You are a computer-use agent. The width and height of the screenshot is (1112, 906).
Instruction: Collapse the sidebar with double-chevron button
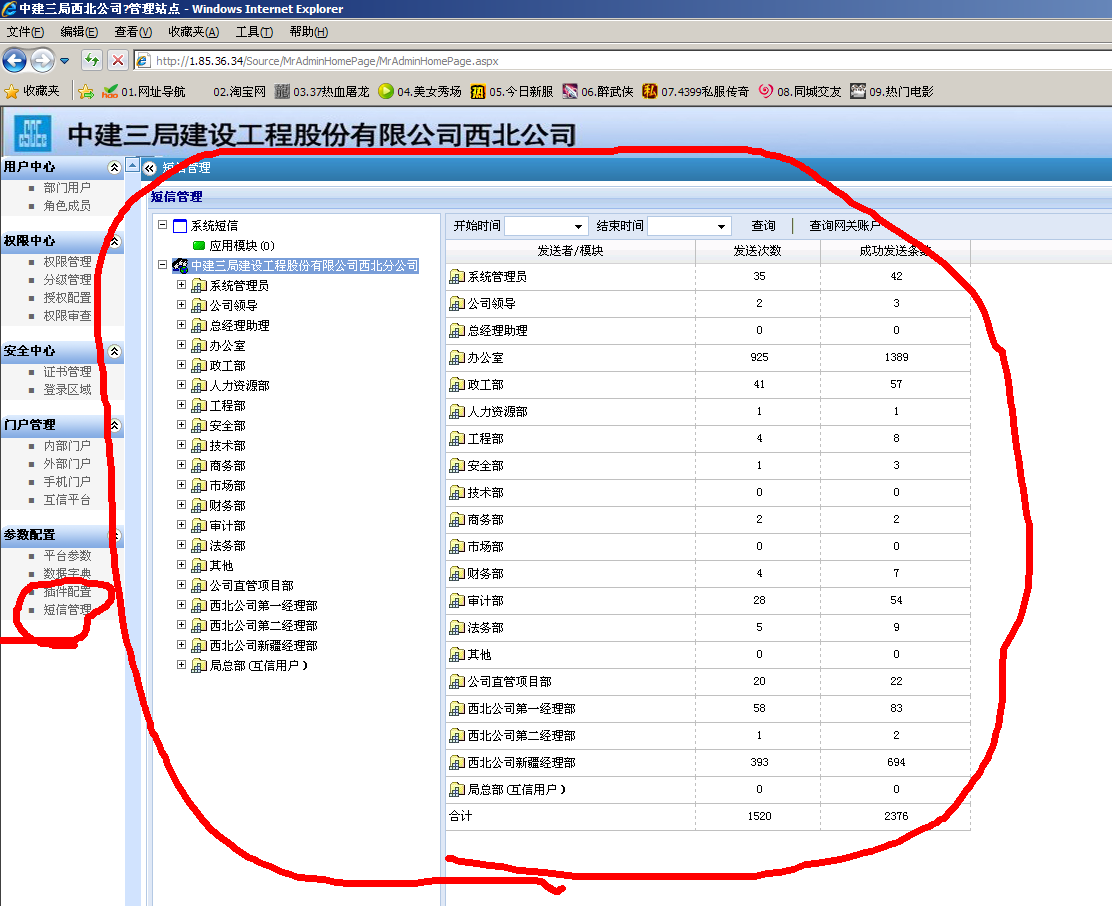click(x=150, y=169)
